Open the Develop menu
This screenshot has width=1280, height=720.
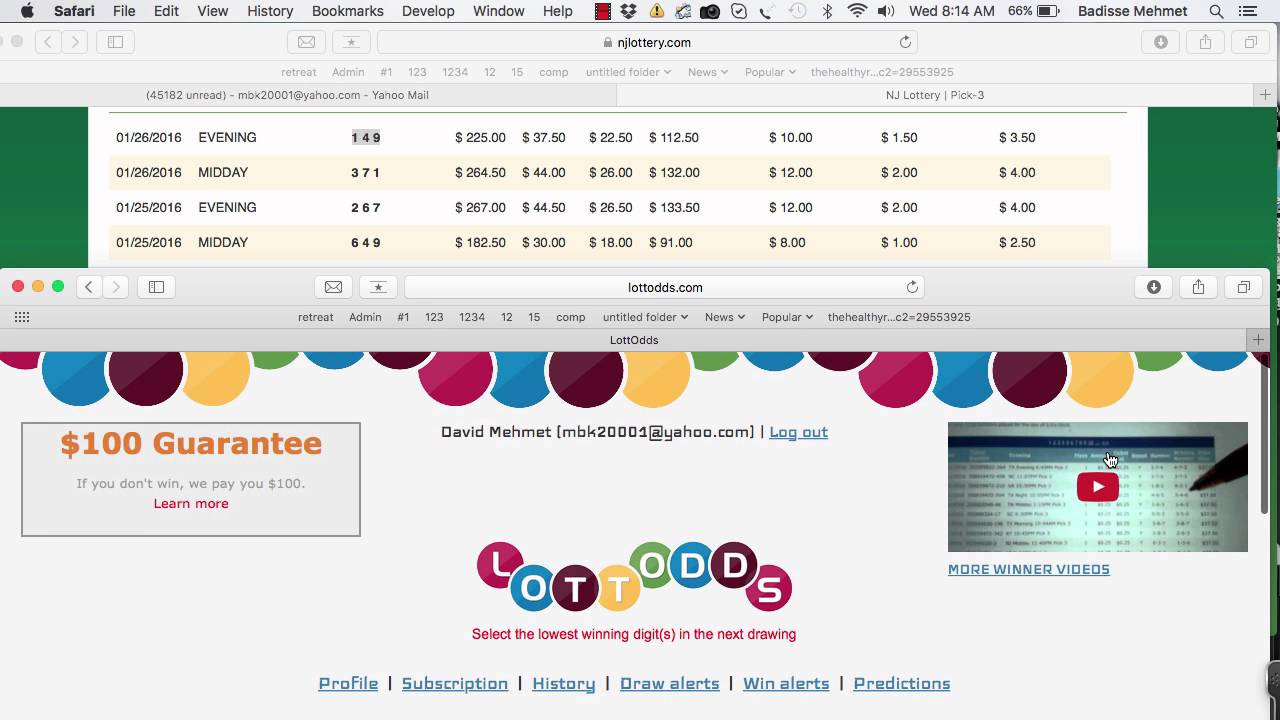tap(428, 11)
